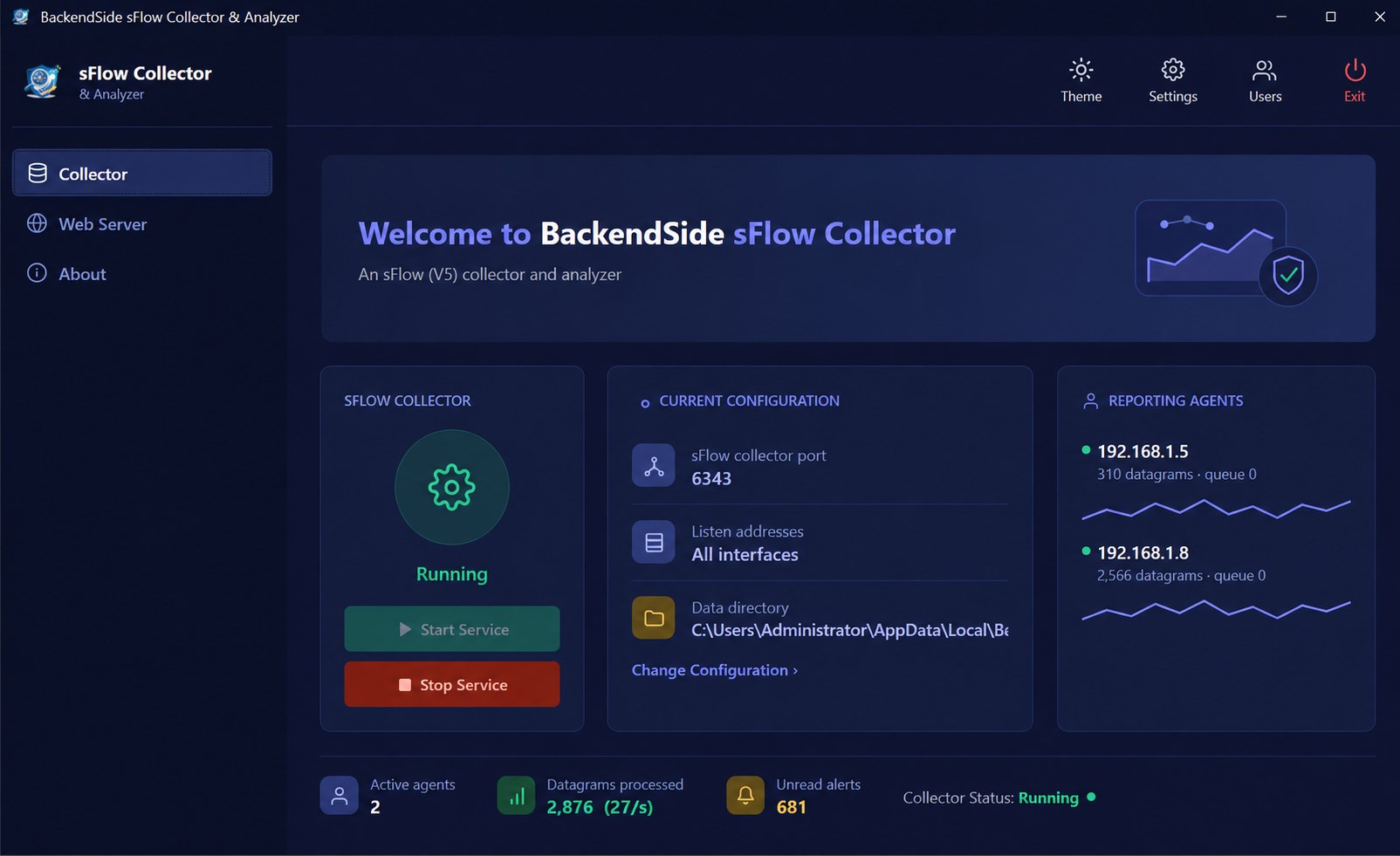
Task: Select agent address 192.168.1.5
Action: click(1143, 451)
